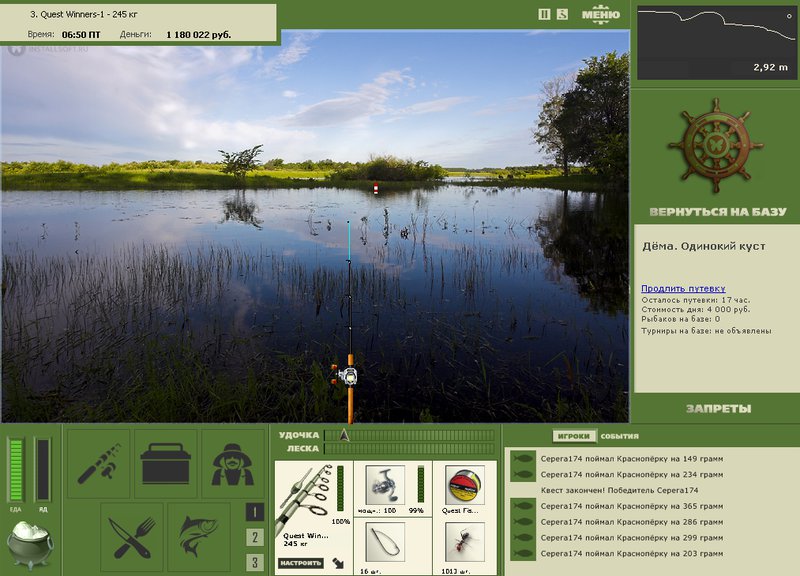Open the fisherman profile icon
Viewport: 800px width, 576px height.
[x=232, y=463]
